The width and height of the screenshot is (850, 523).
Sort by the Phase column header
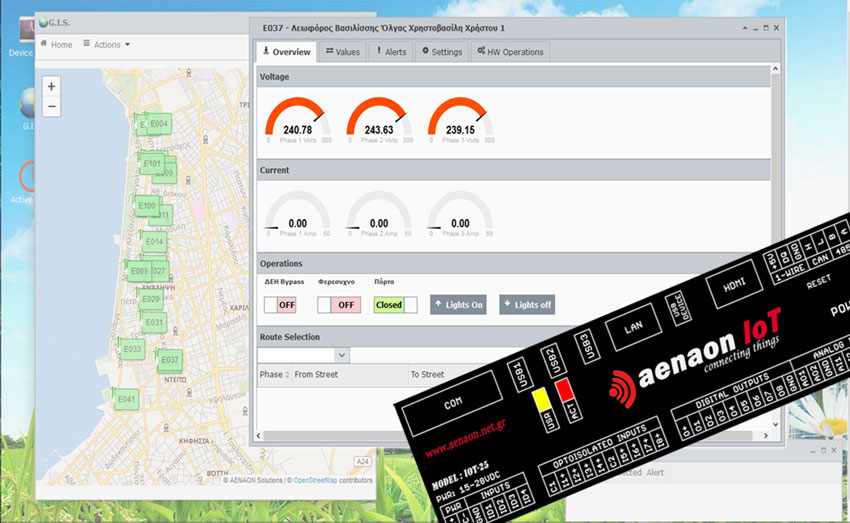274,375
